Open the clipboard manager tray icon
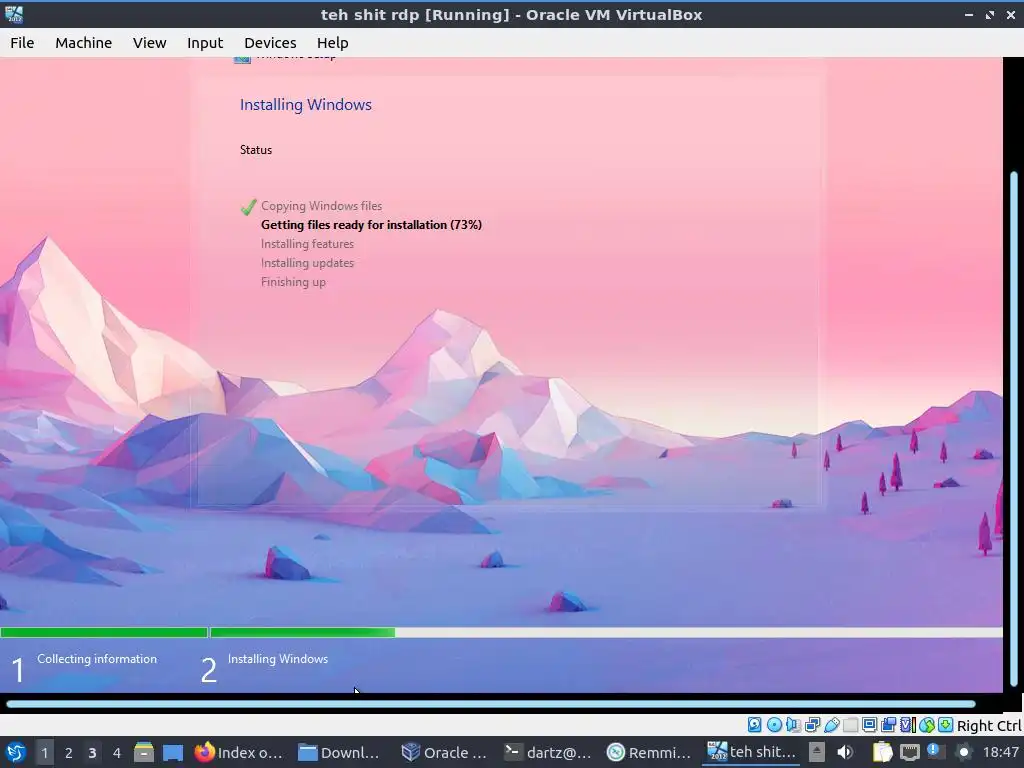The width and height of the screenshot is (1024, 768). (x=882, y=752)
